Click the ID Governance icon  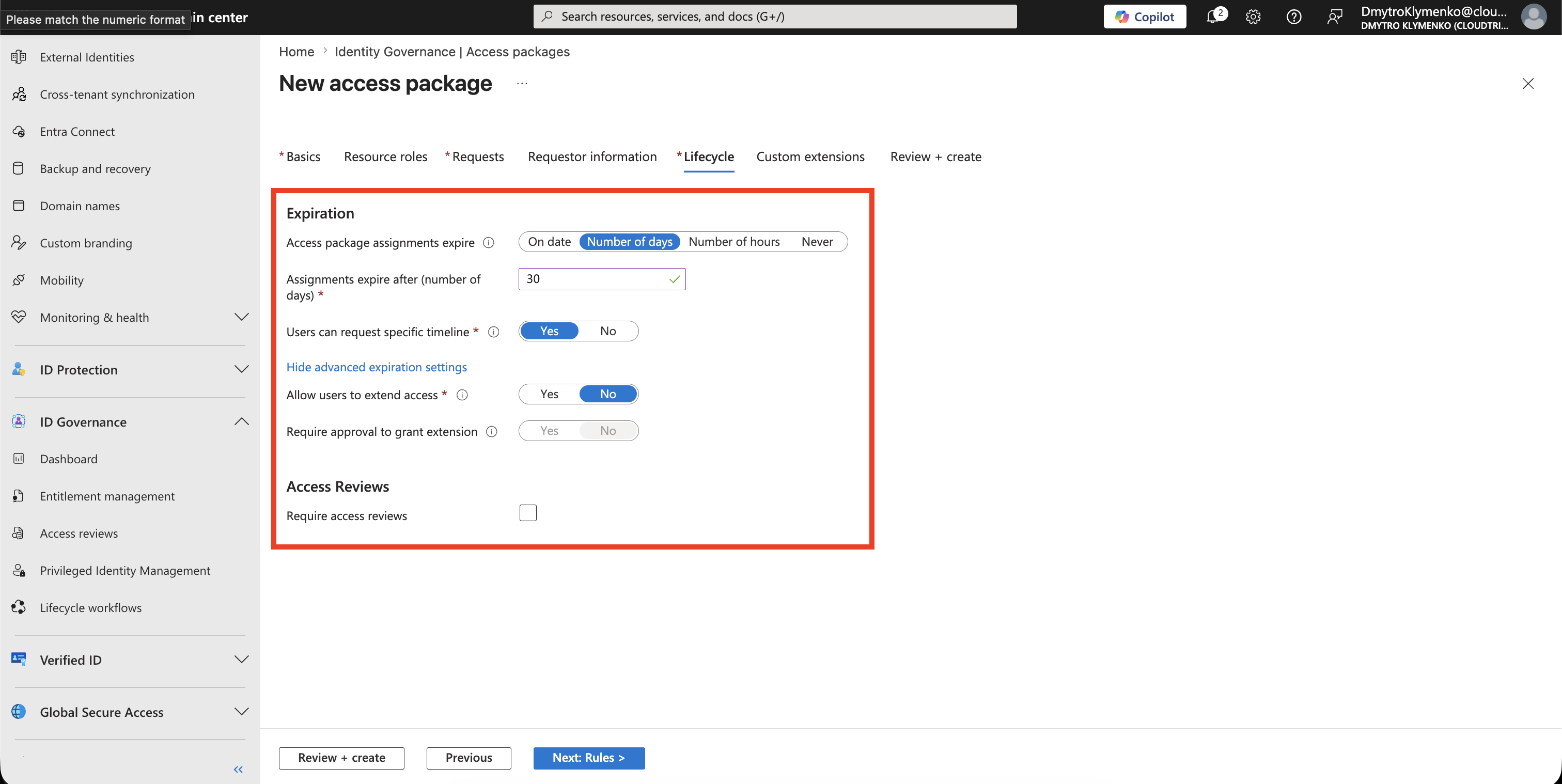(19, 421)
